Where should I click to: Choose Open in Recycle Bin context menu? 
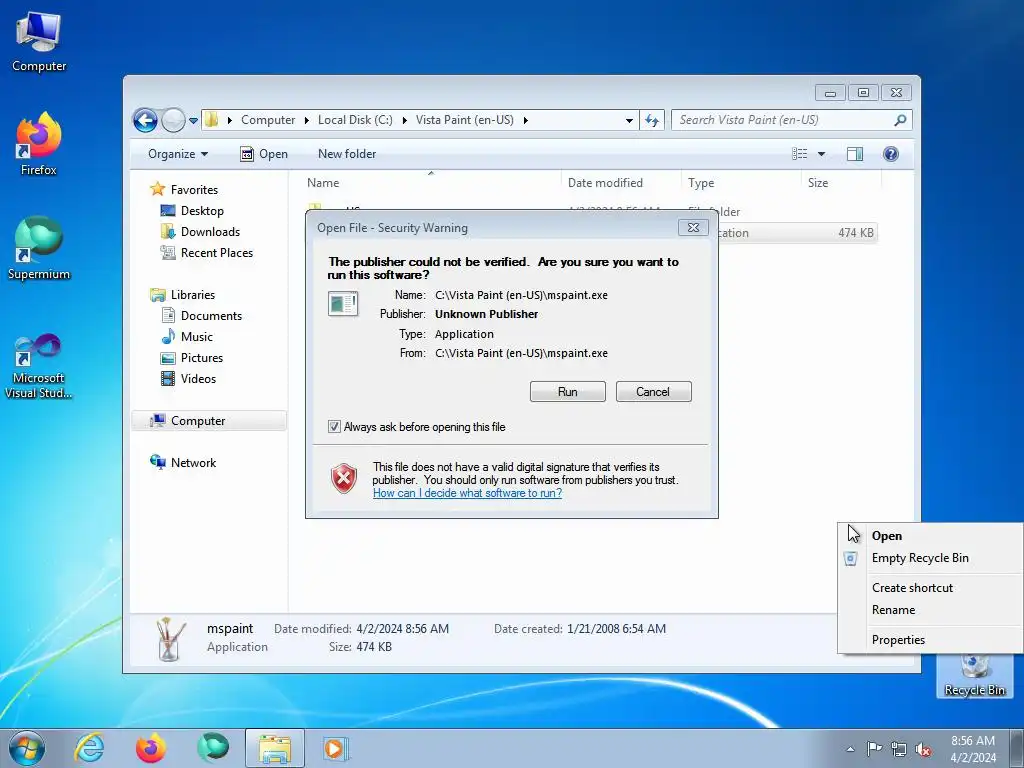coord(930,536)
